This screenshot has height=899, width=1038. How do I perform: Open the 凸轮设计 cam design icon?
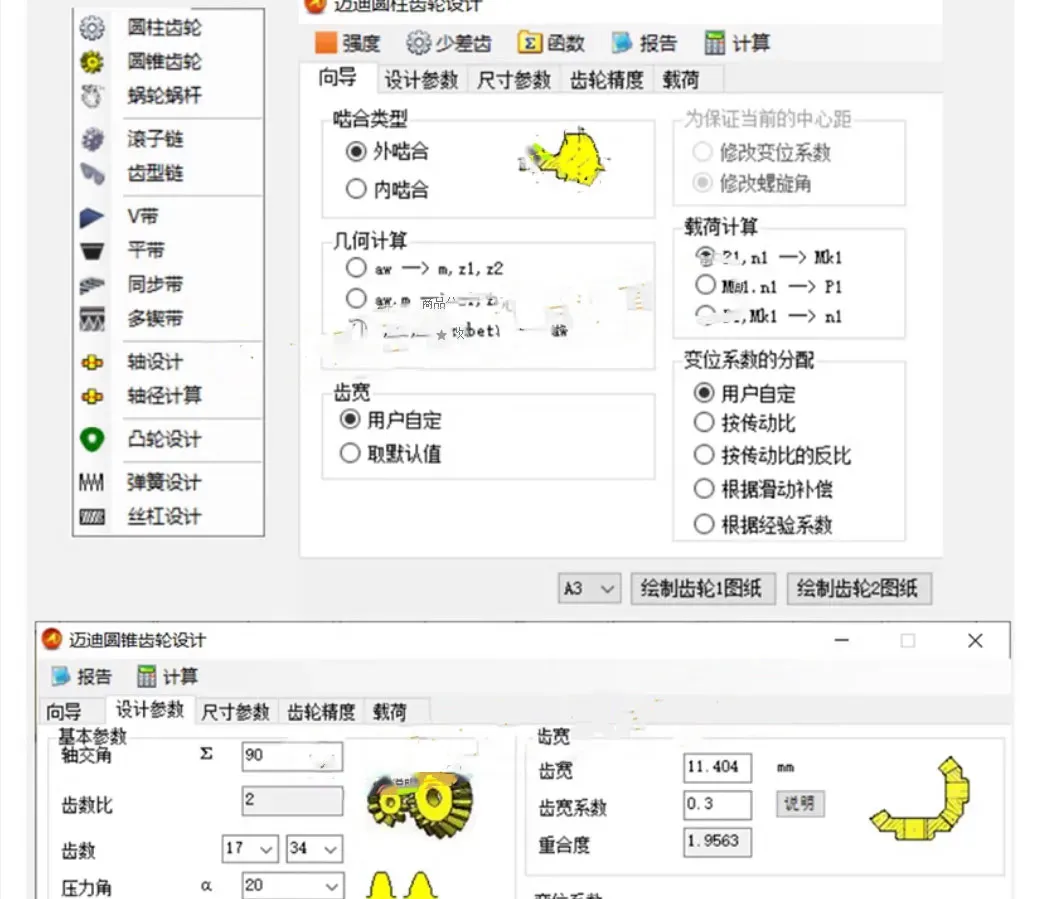[92, 440]
